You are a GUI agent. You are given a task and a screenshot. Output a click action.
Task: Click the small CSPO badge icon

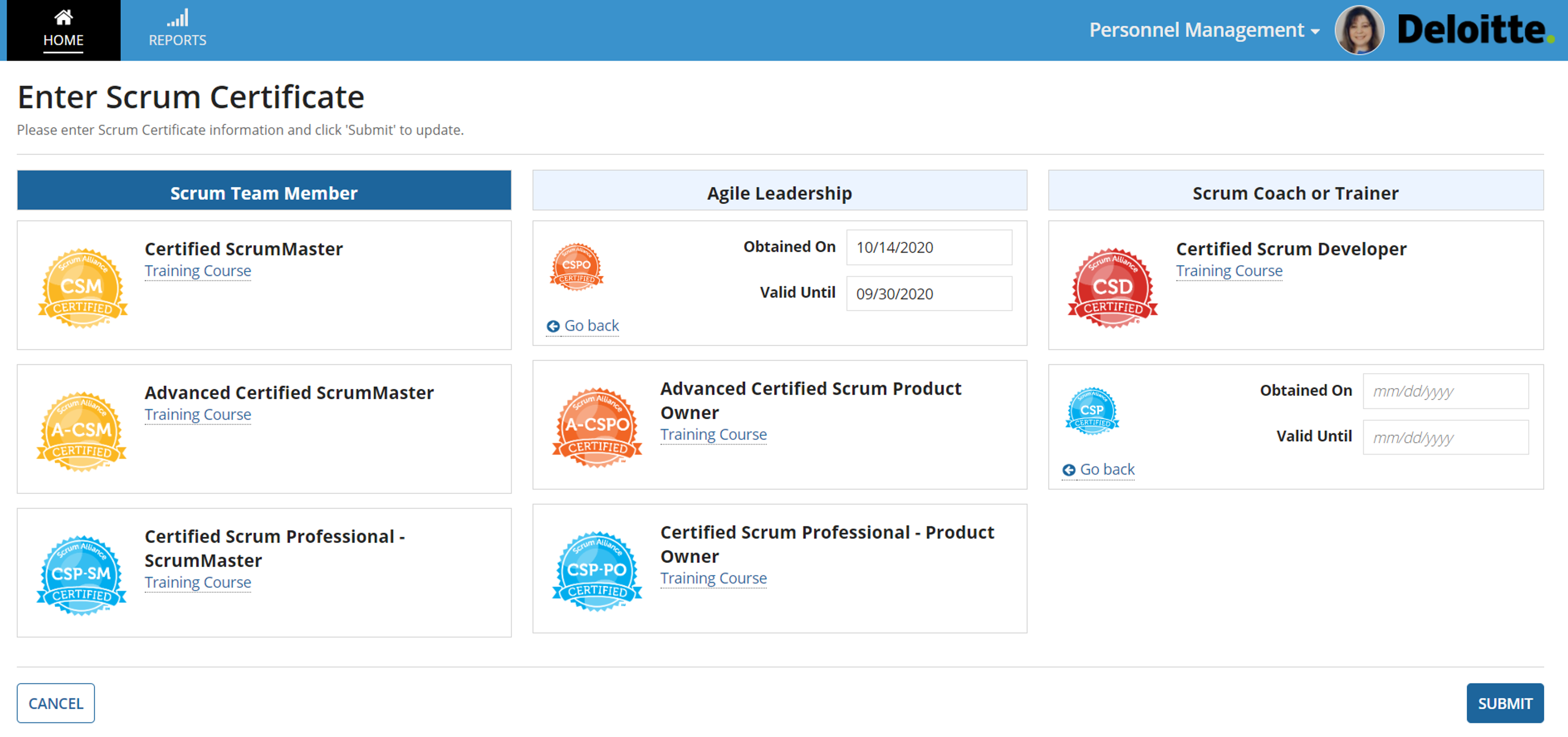577,267
